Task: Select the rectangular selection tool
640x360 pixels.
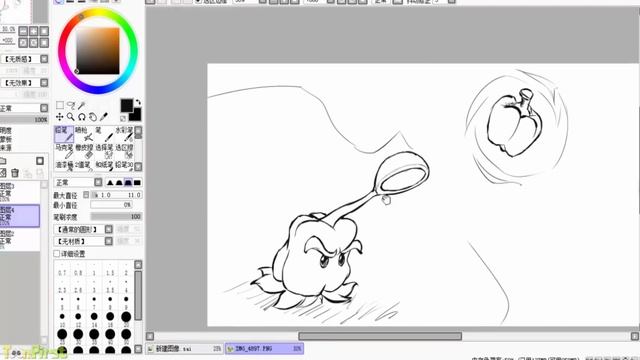Action: point(60,105)
